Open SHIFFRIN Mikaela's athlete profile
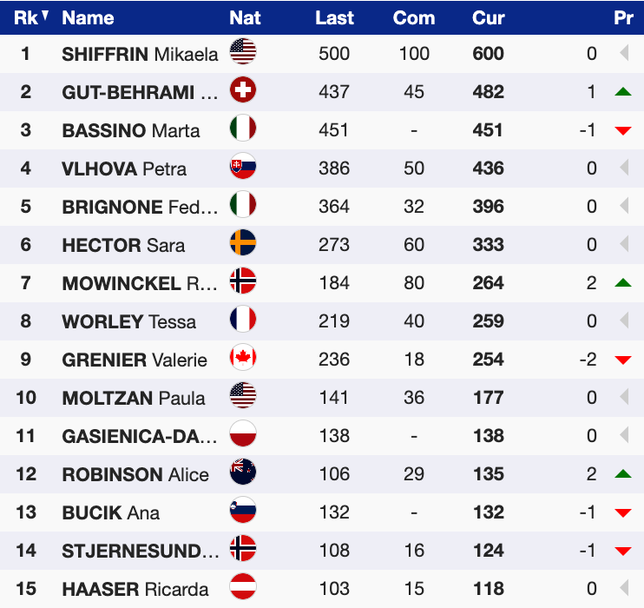 click(x=140, y=54)
